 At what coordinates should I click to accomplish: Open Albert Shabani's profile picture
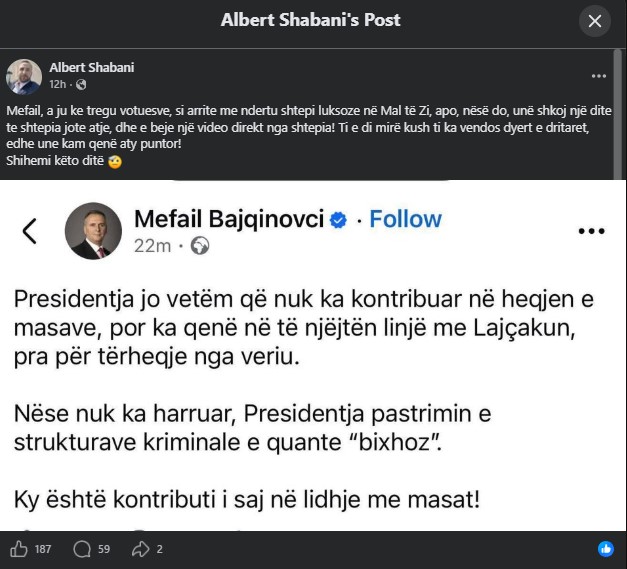(x=24, y=76)
